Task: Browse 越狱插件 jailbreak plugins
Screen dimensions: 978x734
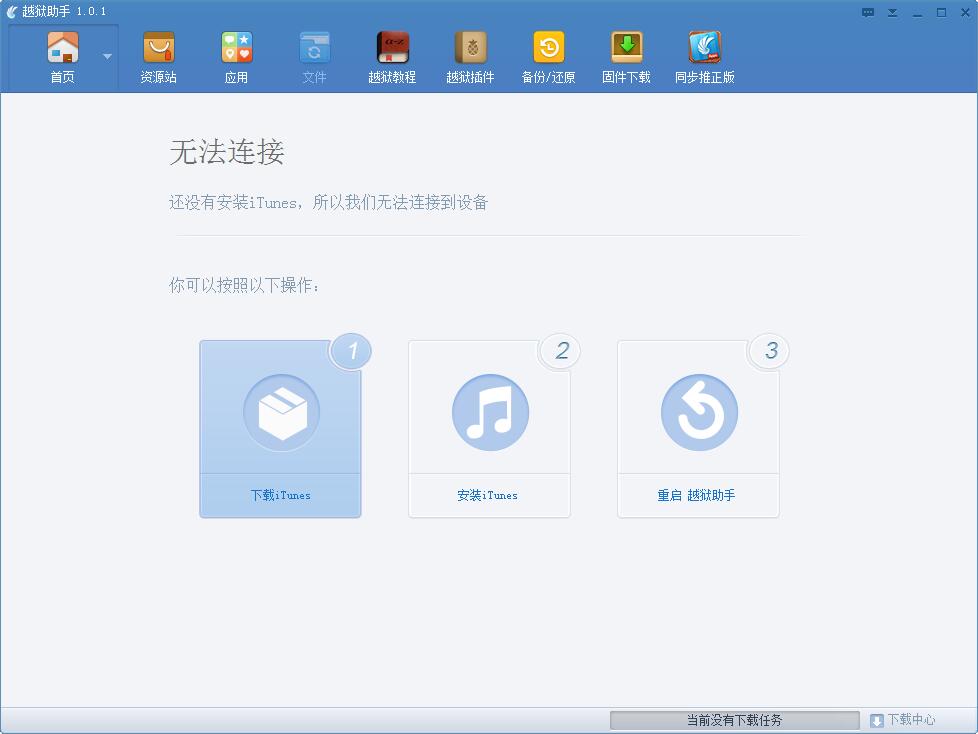Action: pos(470,55)
